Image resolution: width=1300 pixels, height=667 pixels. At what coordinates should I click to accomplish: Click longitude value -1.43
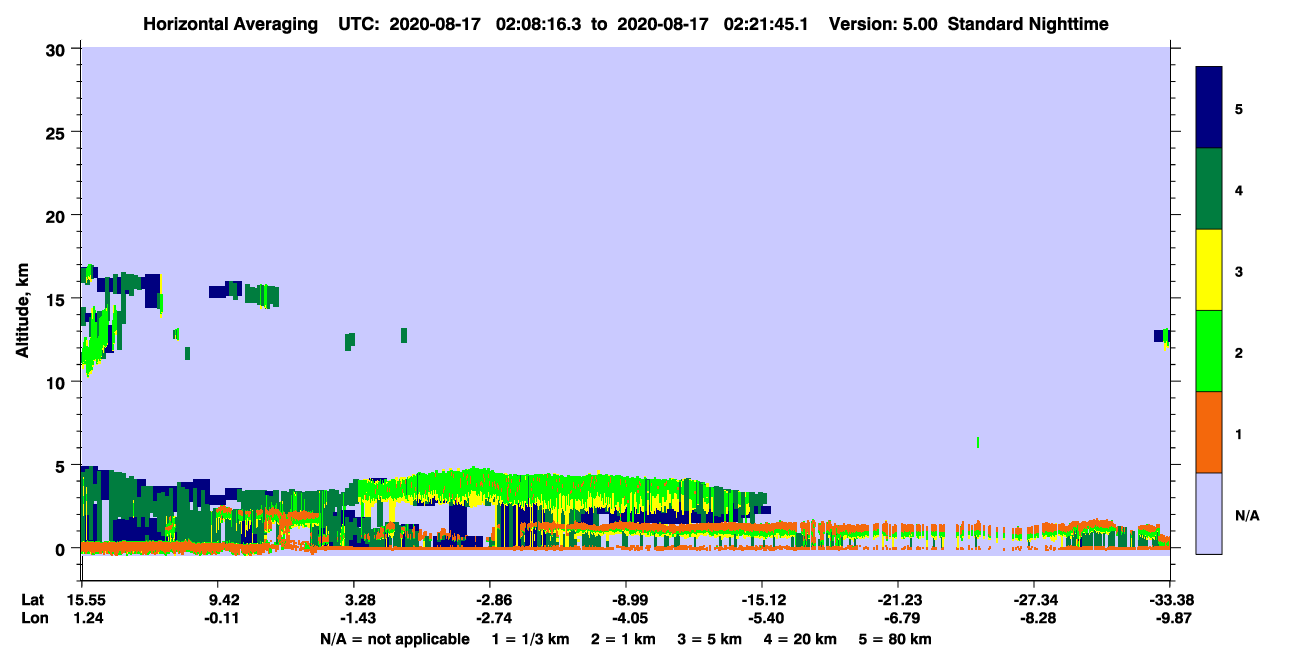(358, 619)
